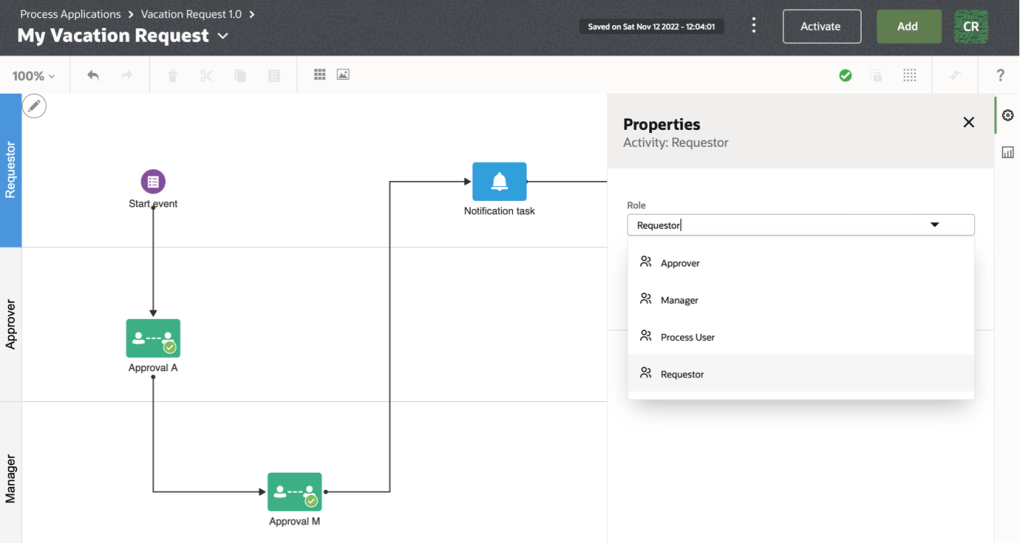The width and height of the screenshot is (1023, 546).
Task: Select the Approval M task node
Action: coord(294,492)
